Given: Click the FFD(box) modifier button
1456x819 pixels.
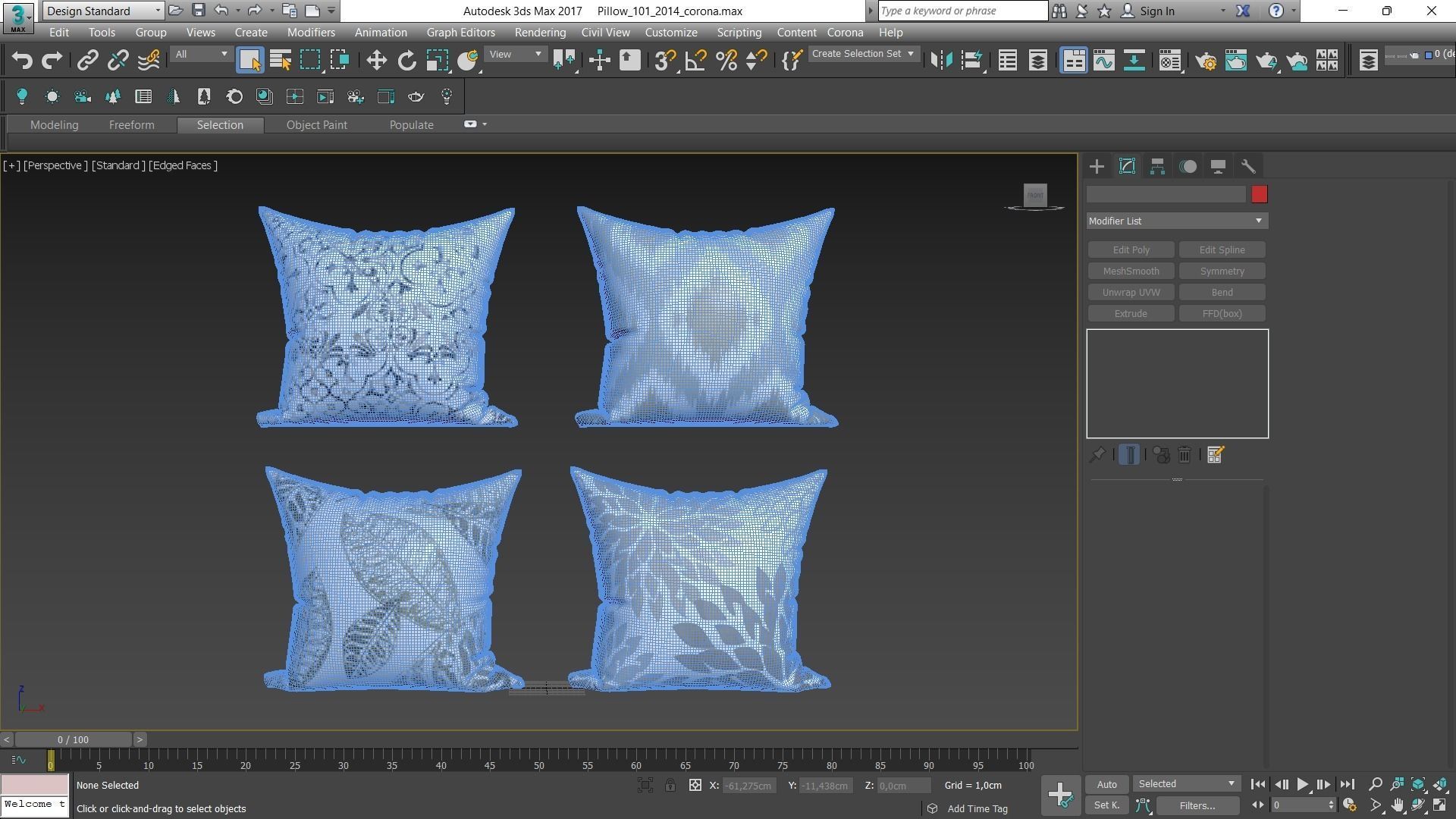Looking at the screenshot, I should pyautogui.click(x=1222, y=314).
